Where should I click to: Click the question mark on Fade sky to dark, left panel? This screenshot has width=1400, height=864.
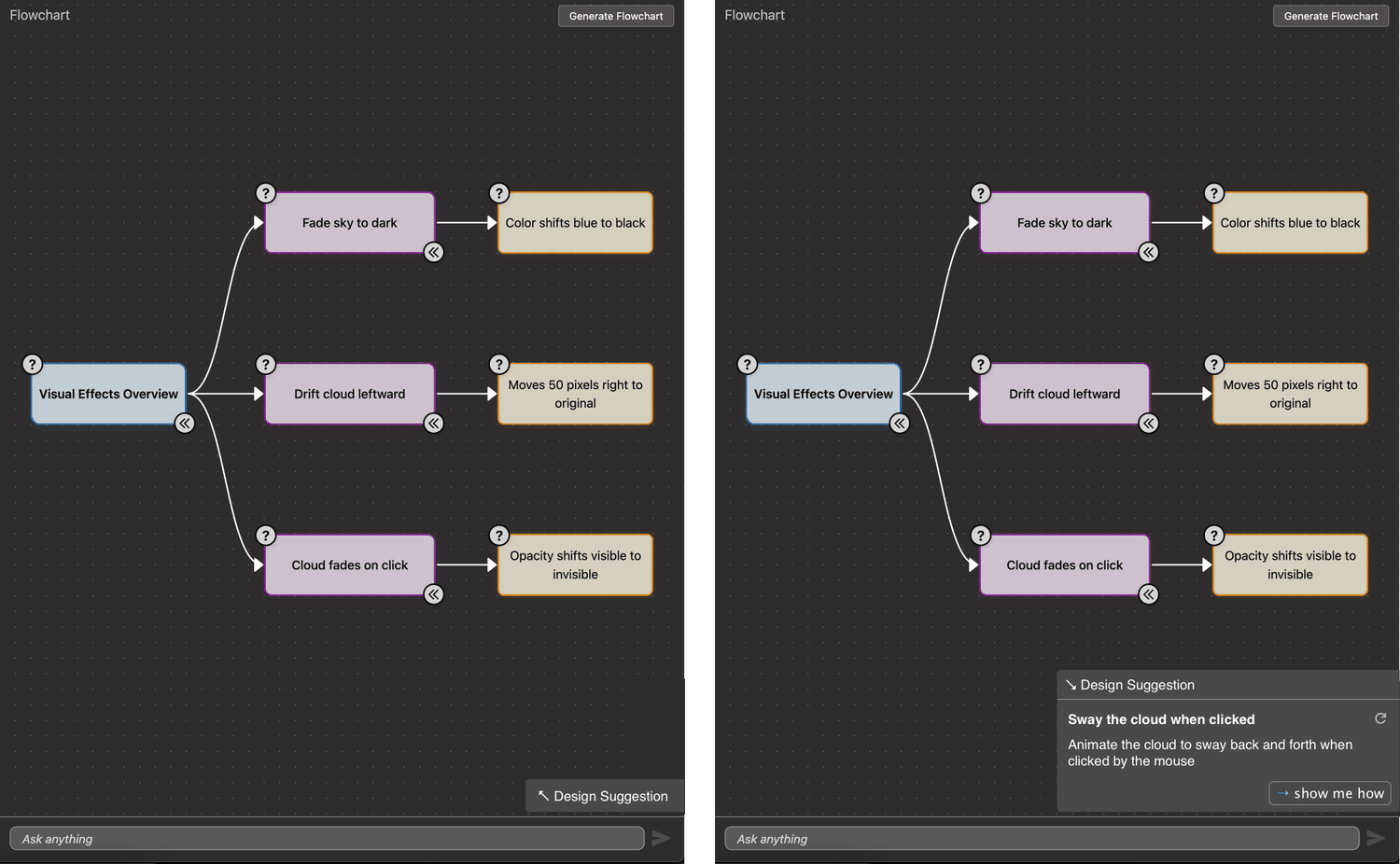[x=266, y=193]
